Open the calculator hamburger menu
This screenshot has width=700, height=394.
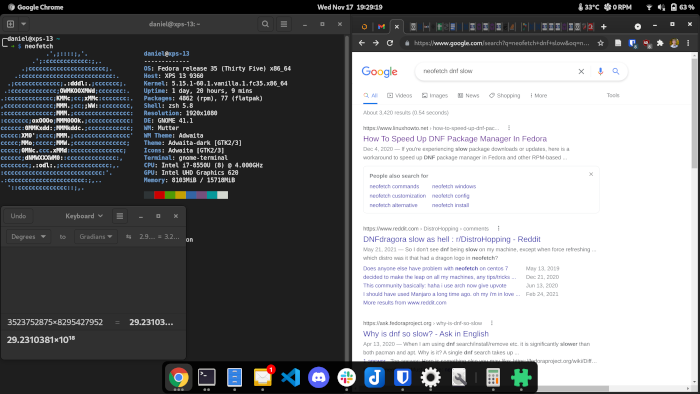pyautogui.click(x=120, y=216)
